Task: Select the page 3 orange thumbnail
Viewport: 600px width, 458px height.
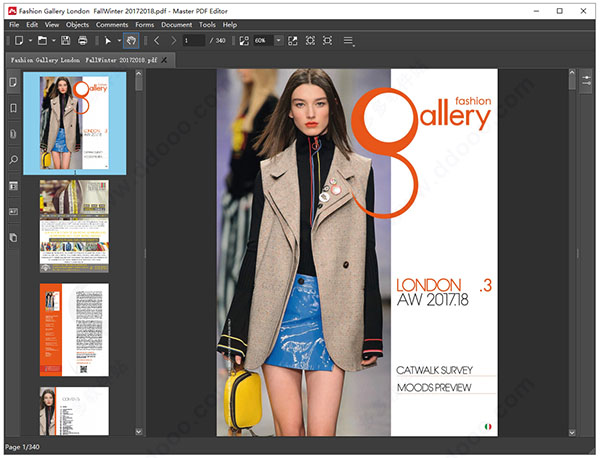Action: coord(74,330)
